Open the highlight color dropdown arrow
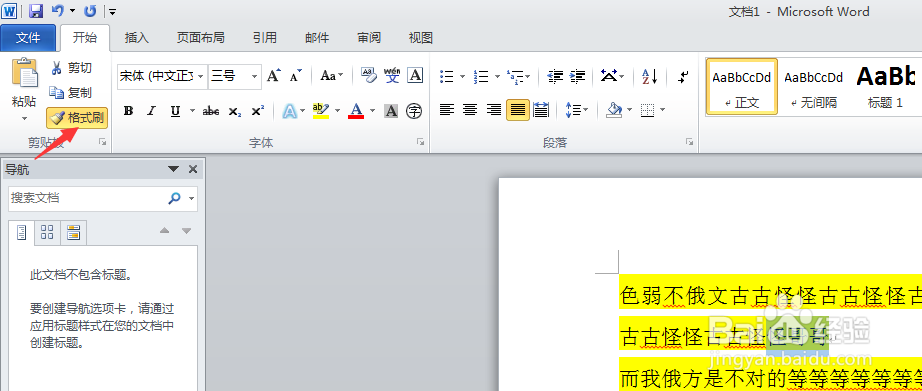Image resolution: width=922 pixels, height=391 pixels. coord(338,111)
